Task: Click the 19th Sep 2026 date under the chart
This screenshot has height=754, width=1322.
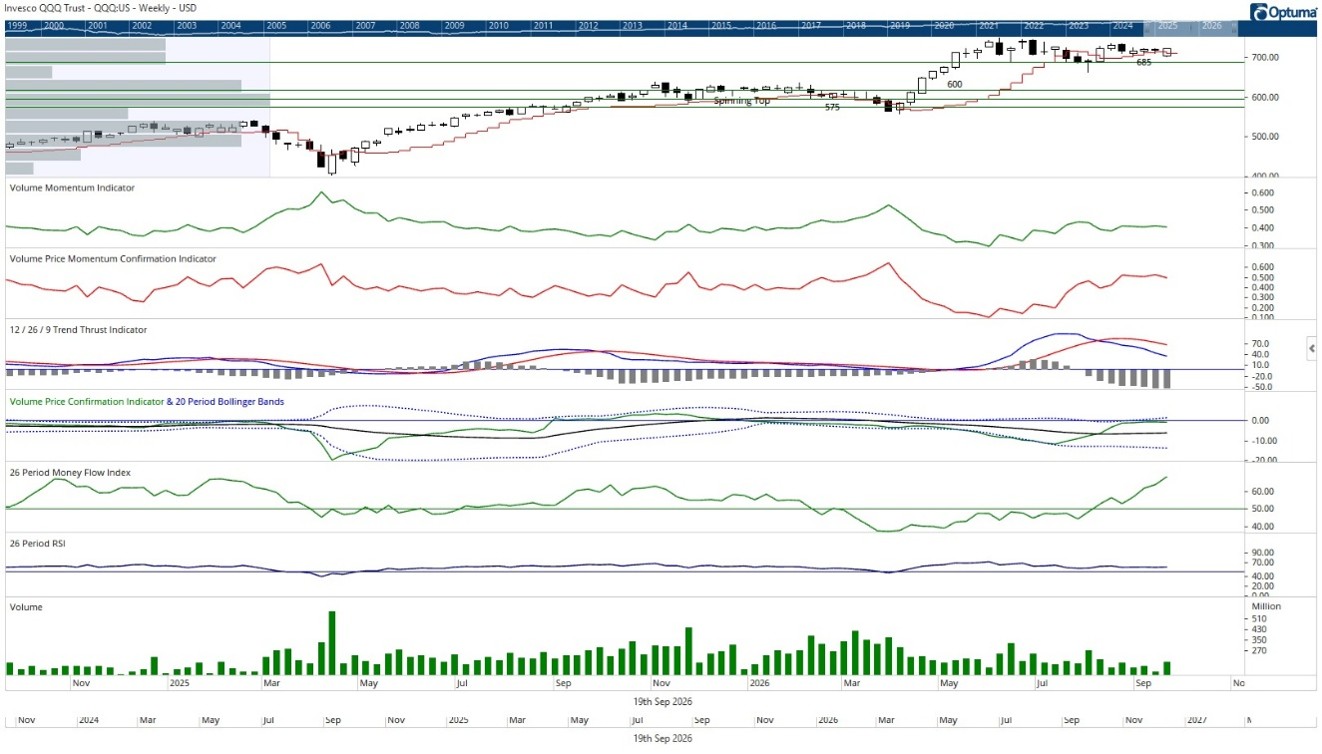Action: point(663,702)
